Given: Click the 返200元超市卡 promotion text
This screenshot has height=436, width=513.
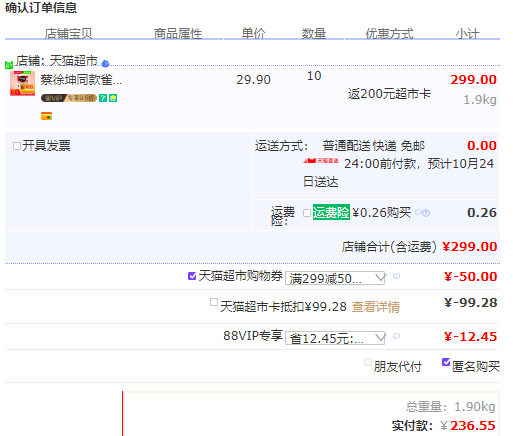Looking at the screenshot, I should (x=389, y=94).
